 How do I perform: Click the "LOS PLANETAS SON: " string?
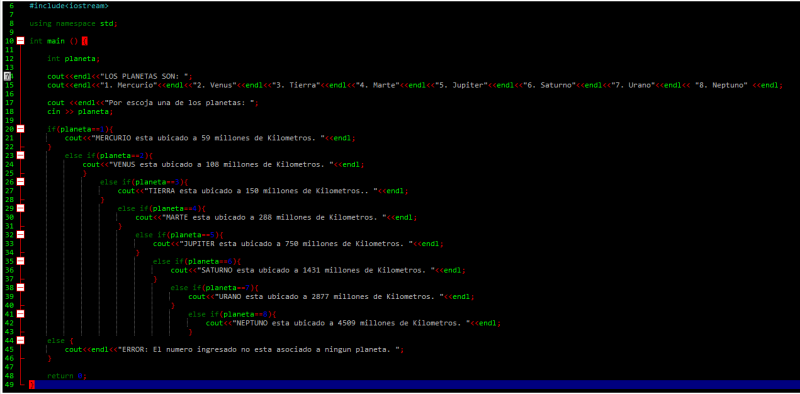(x=144, y=76)
